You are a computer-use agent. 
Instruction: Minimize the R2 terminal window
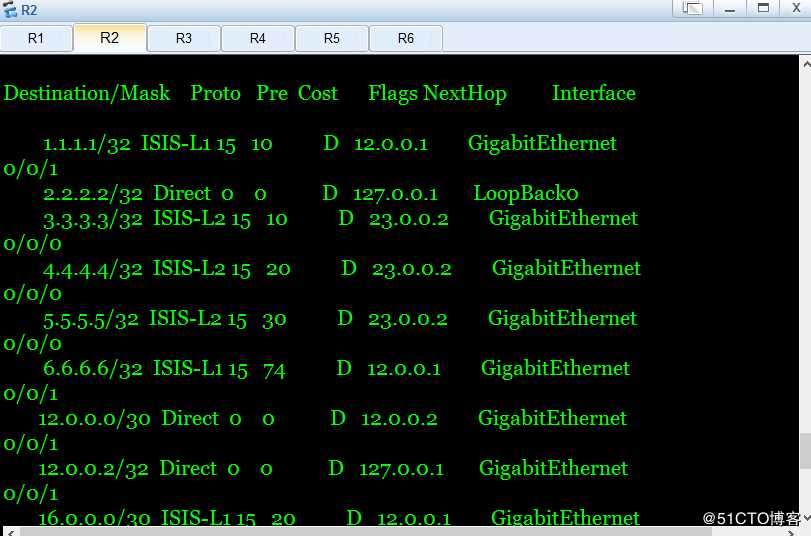(x=730, y=8)
